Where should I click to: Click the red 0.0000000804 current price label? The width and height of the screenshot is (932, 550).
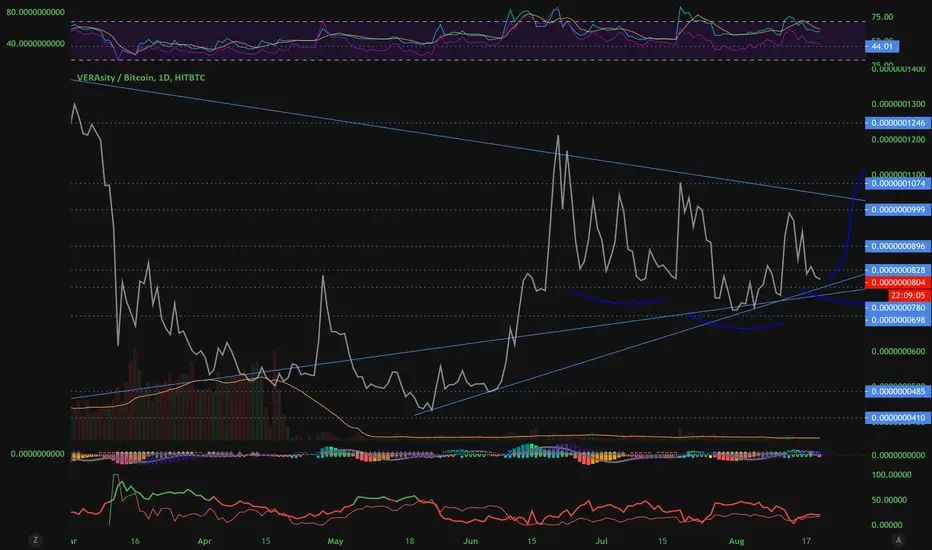click(x=898, y=282)
